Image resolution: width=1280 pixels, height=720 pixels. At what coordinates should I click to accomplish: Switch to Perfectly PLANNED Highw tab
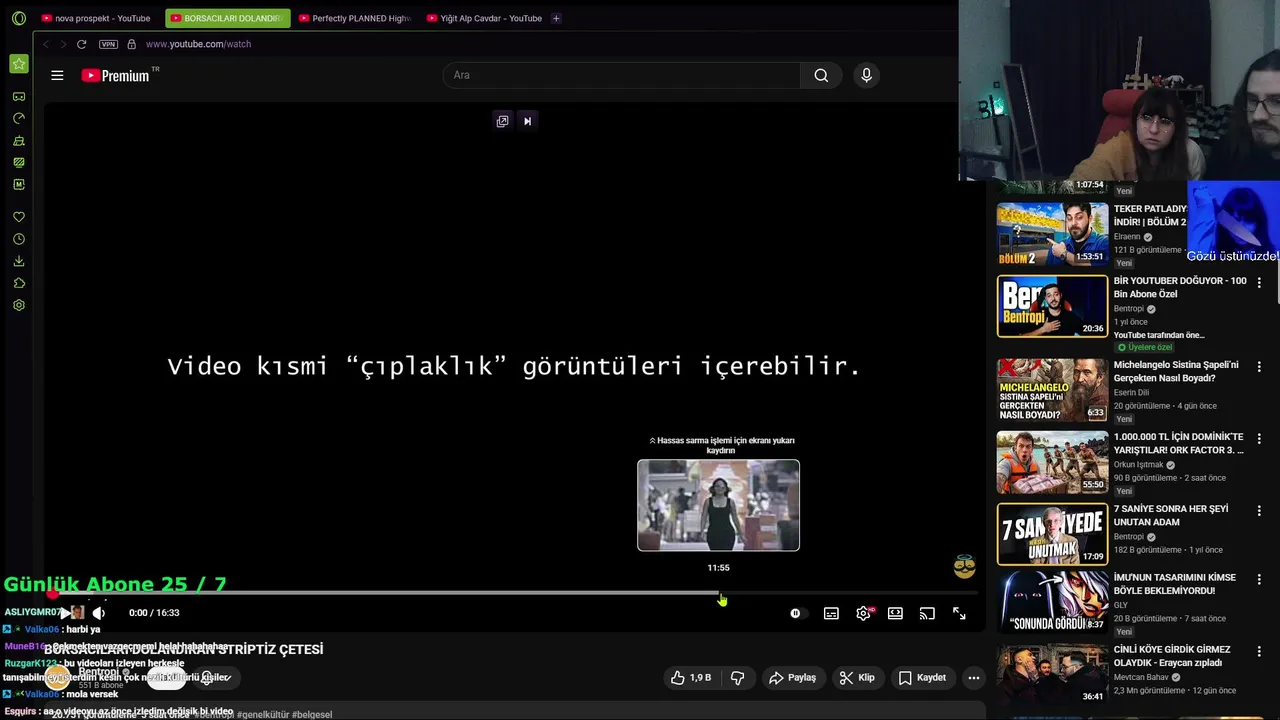pos(355,18)
